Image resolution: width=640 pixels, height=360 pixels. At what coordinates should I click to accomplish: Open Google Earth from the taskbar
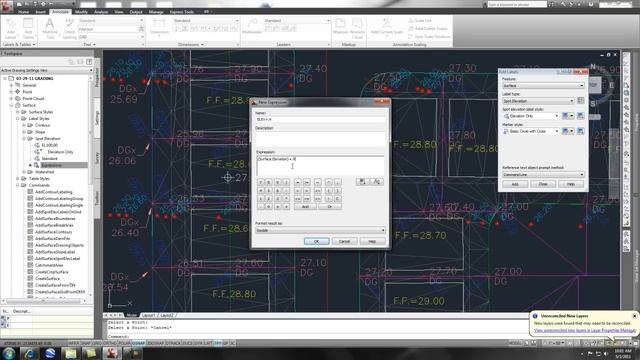coord(50,353)
